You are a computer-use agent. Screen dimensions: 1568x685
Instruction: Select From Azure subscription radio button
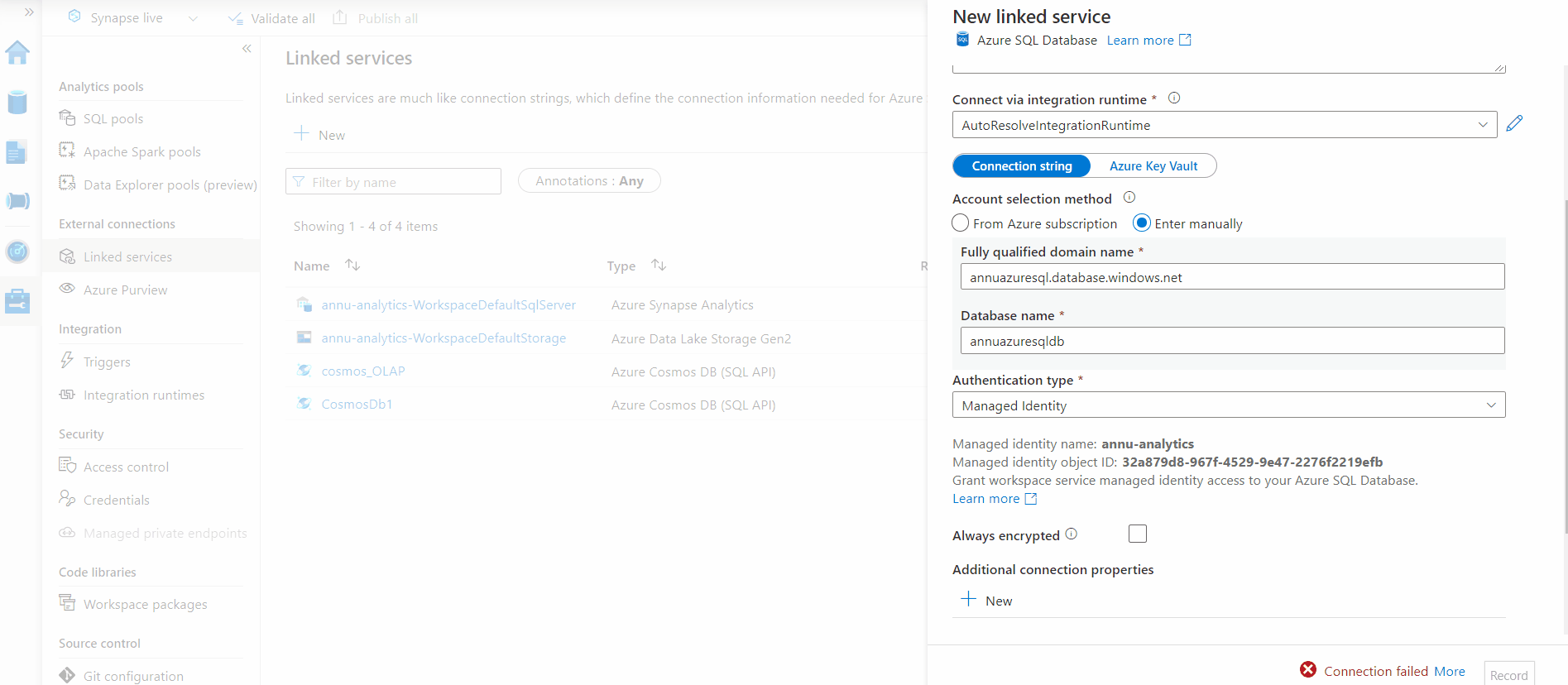pos(961,223)
